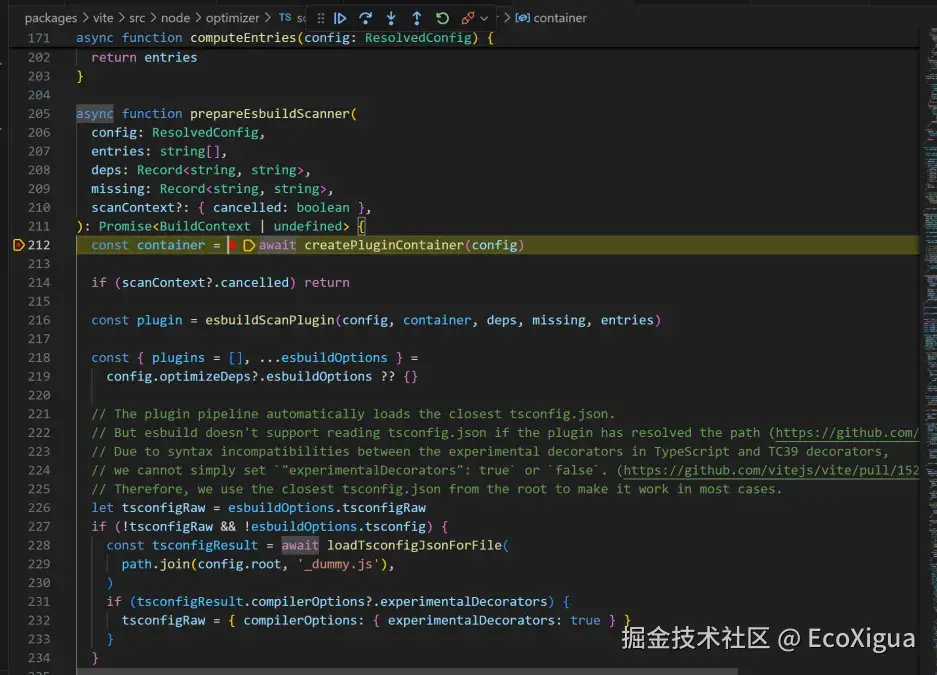Open the container symbol breadcrumb
This screenshot has width=937, height=675.
[560, 18]
